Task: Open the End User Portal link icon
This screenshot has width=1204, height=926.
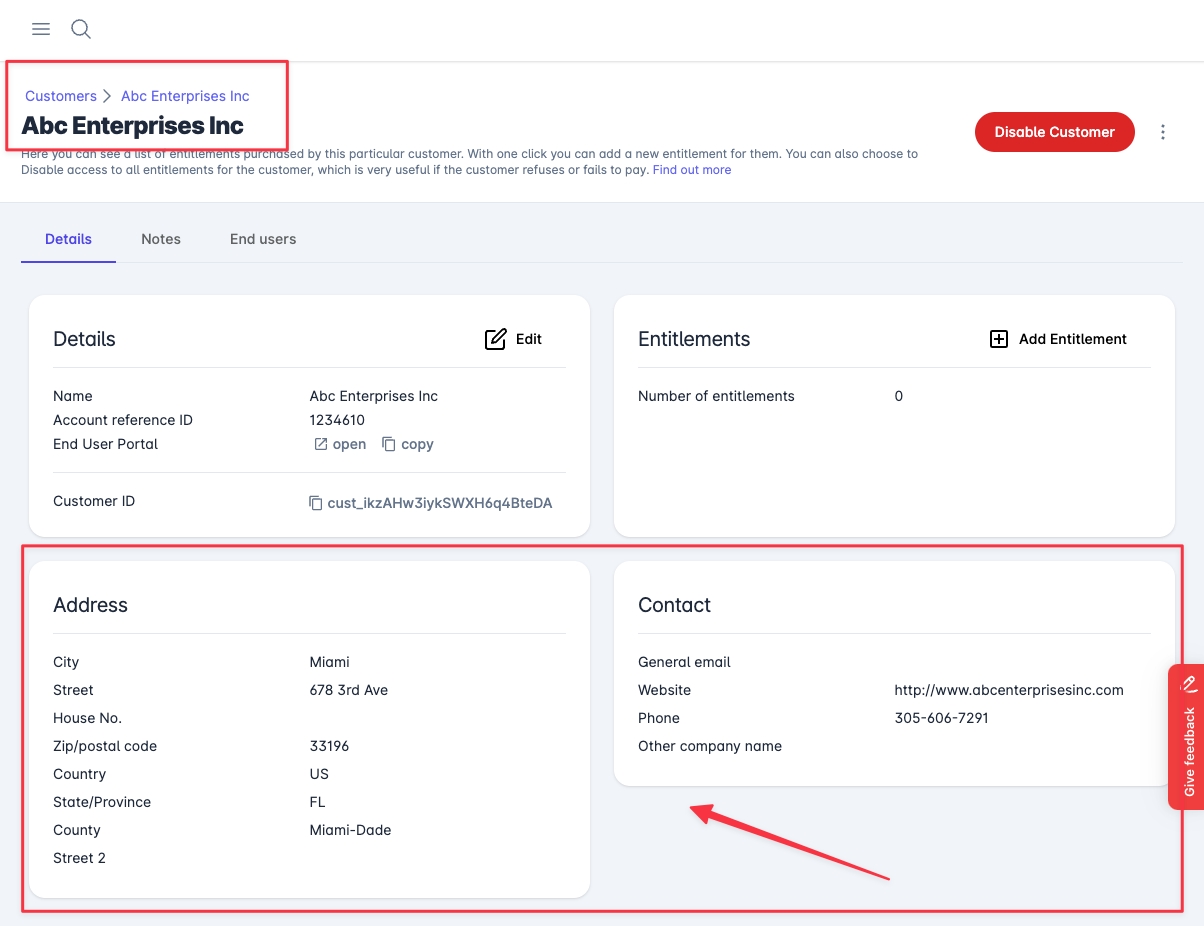Action: click(x=321, y=444)
